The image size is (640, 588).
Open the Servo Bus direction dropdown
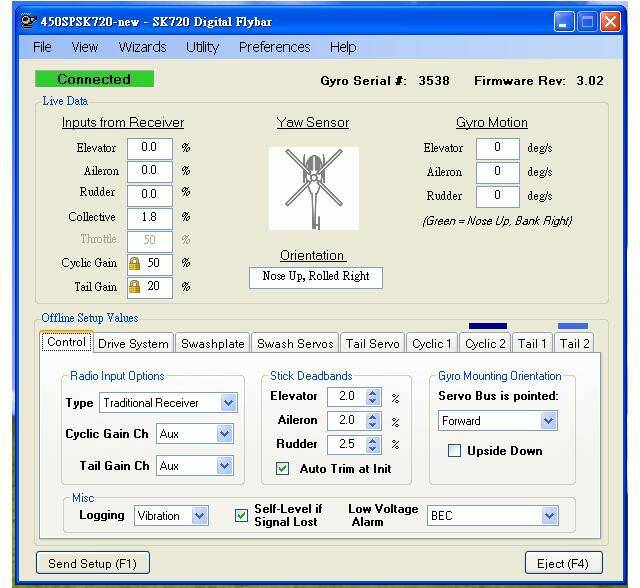tap(548, 421)
